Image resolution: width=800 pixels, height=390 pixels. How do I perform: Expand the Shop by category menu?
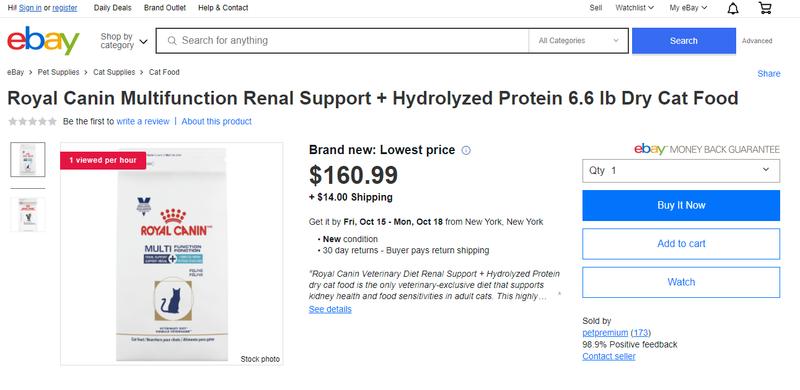pyautogui.click(x=124, y=41)
